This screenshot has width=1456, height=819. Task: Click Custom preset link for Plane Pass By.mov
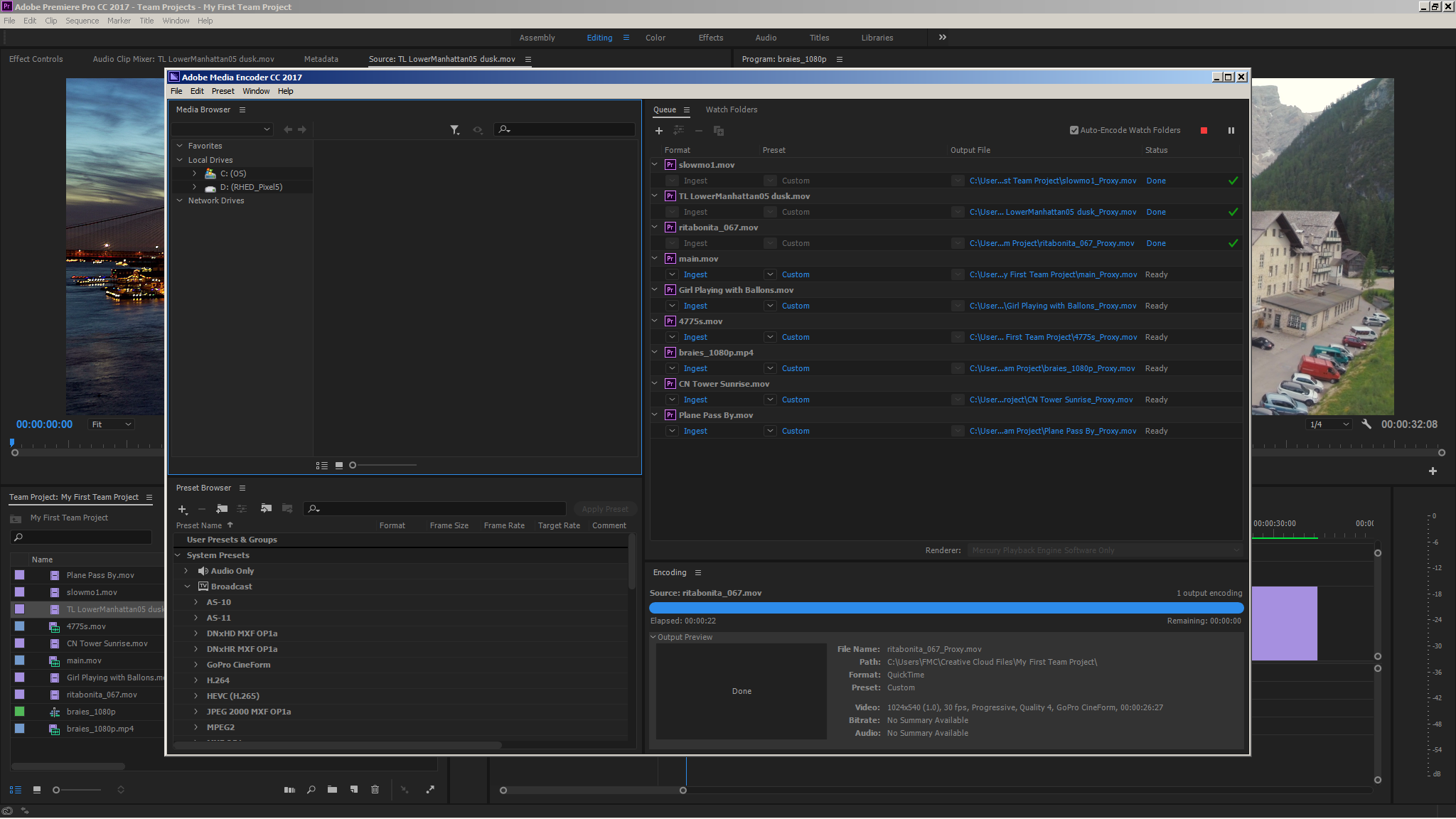click(796, 432)
